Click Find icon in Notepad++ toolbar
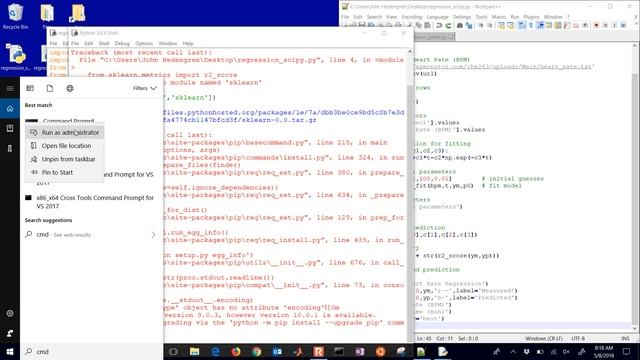Image resolution: width=640 pixels, height=360 pixels. tap(460, 25)
